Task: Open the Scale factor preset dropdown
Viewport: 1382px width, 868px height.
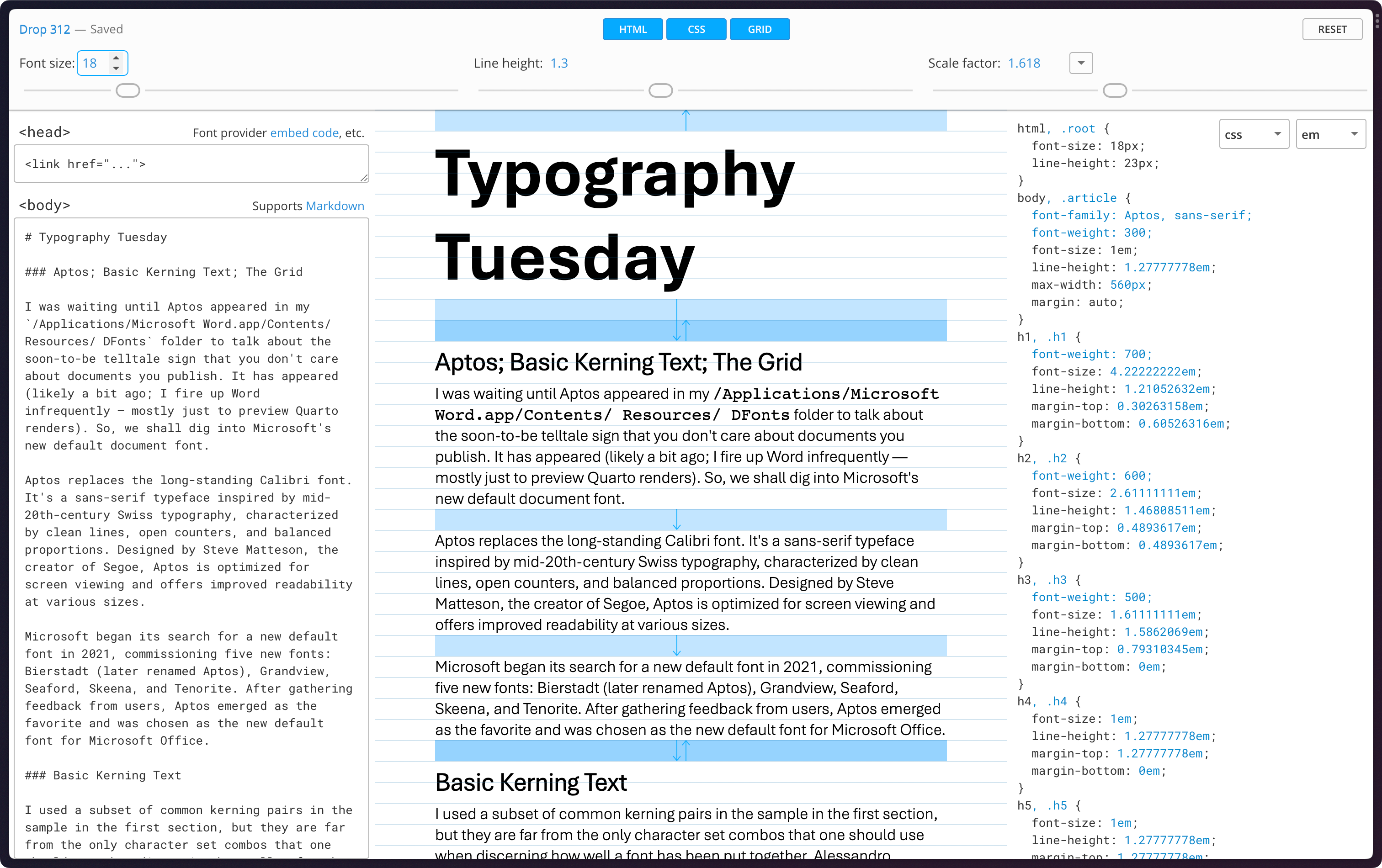Action: tap(1081, 63)
